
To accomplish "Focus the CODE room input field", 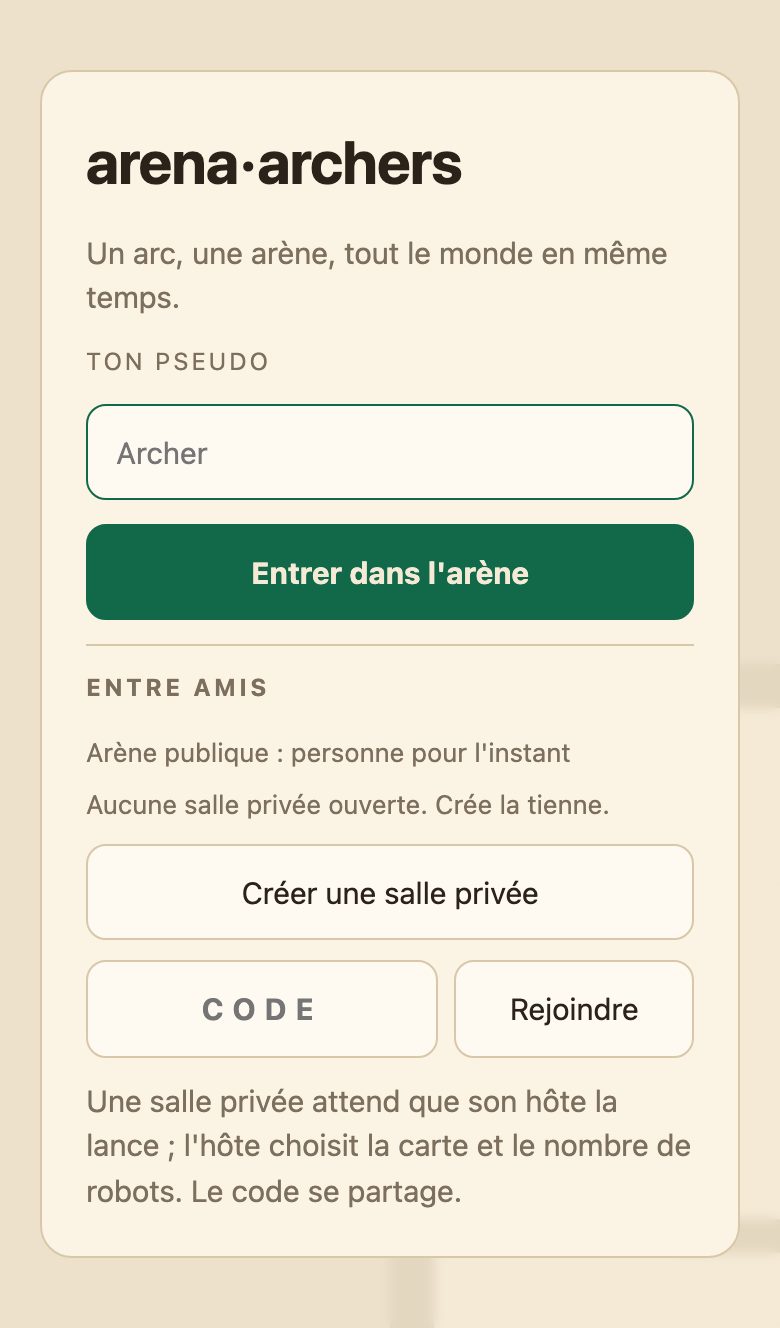I will coord(262,1009).
